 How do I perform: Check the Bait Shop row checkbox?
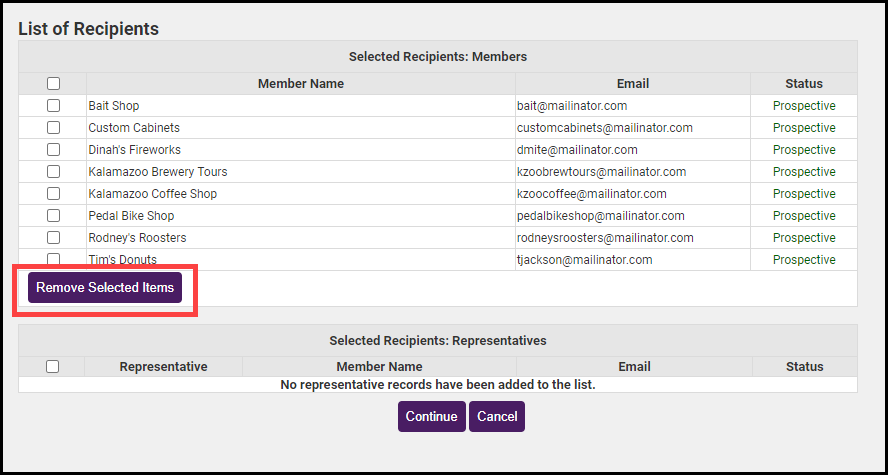[53, 106]
